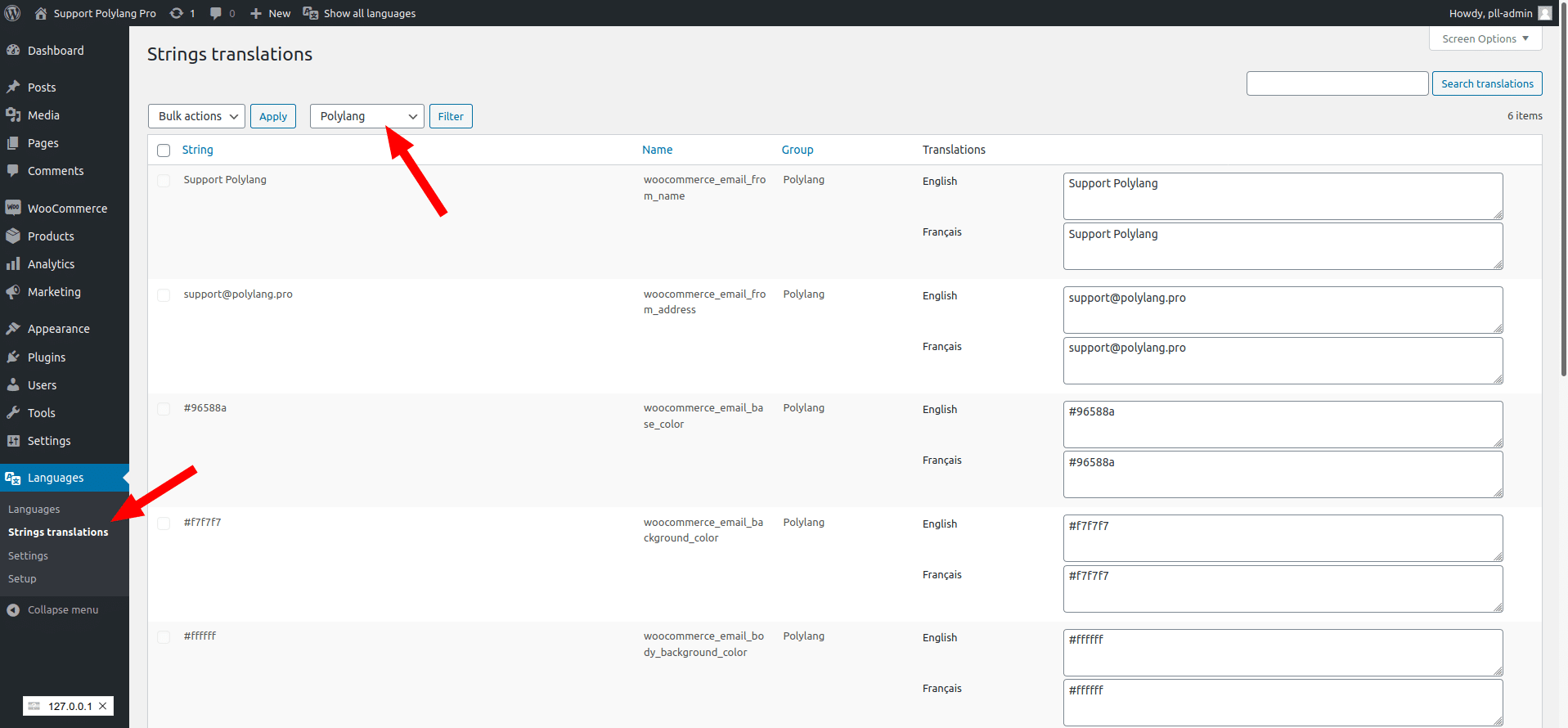
Task: Click the Appearance paintbrush icon
Action: (13, 328)
